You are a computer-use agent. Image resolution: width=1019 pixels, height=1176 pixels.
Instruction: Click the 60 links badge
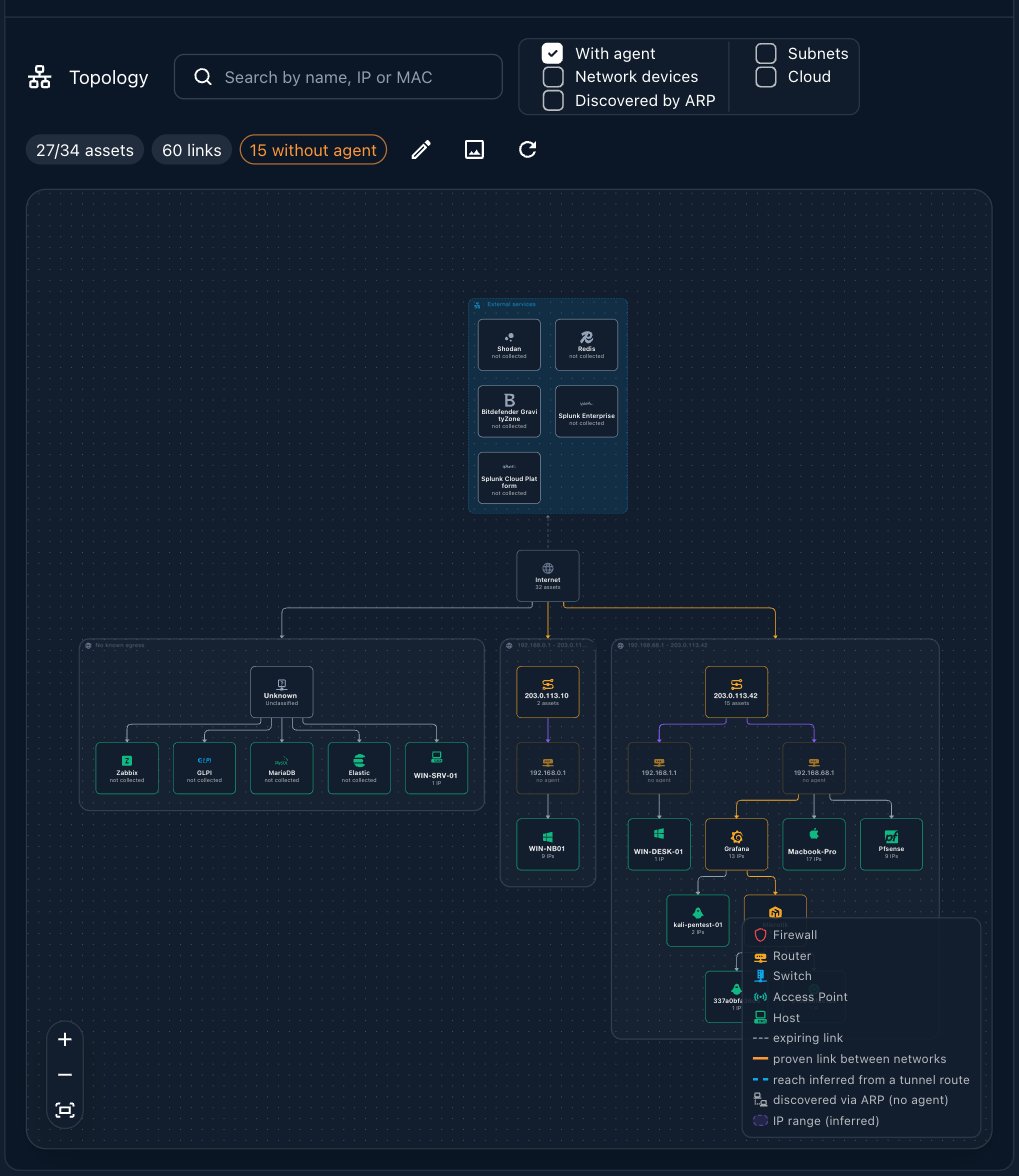click(192, 150)
